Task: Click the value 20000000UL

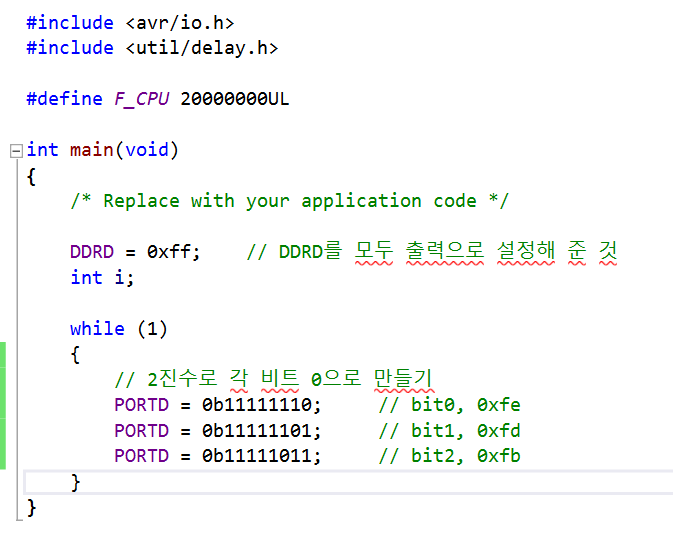Action: (x=235, y=99)
